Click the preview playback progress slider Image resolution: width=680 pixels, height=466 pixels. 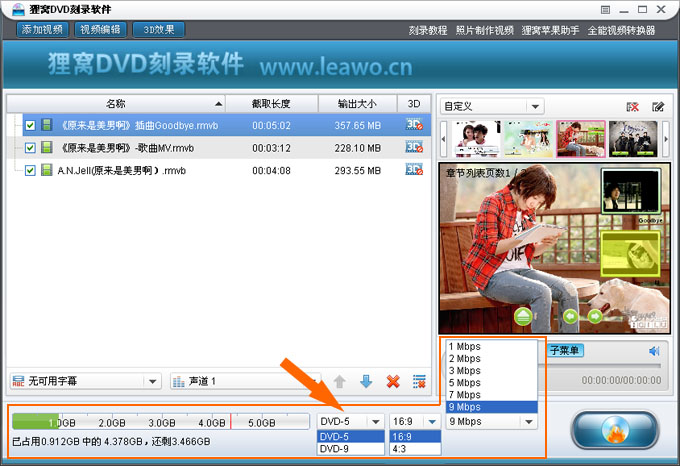[600, 366]
